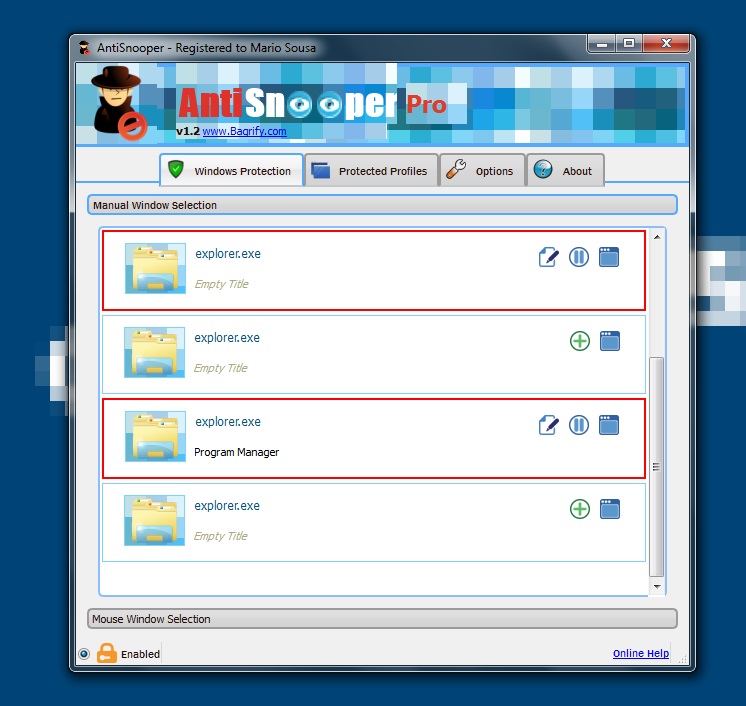This screenshot has width=746, height=706.
Task: Click the scrollbar up arrow in window list
Action: [x=657, y=237]
